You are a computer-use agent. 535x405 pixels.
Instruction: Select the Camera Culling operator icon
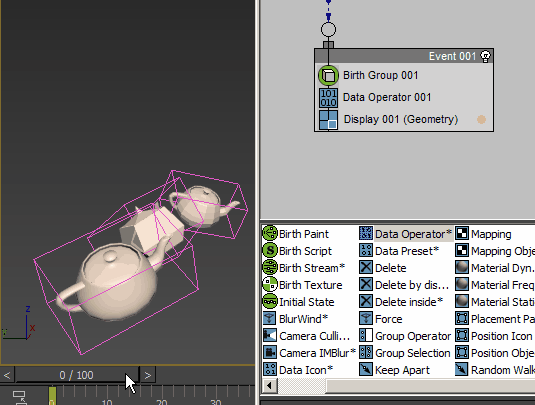coord(270,336)
